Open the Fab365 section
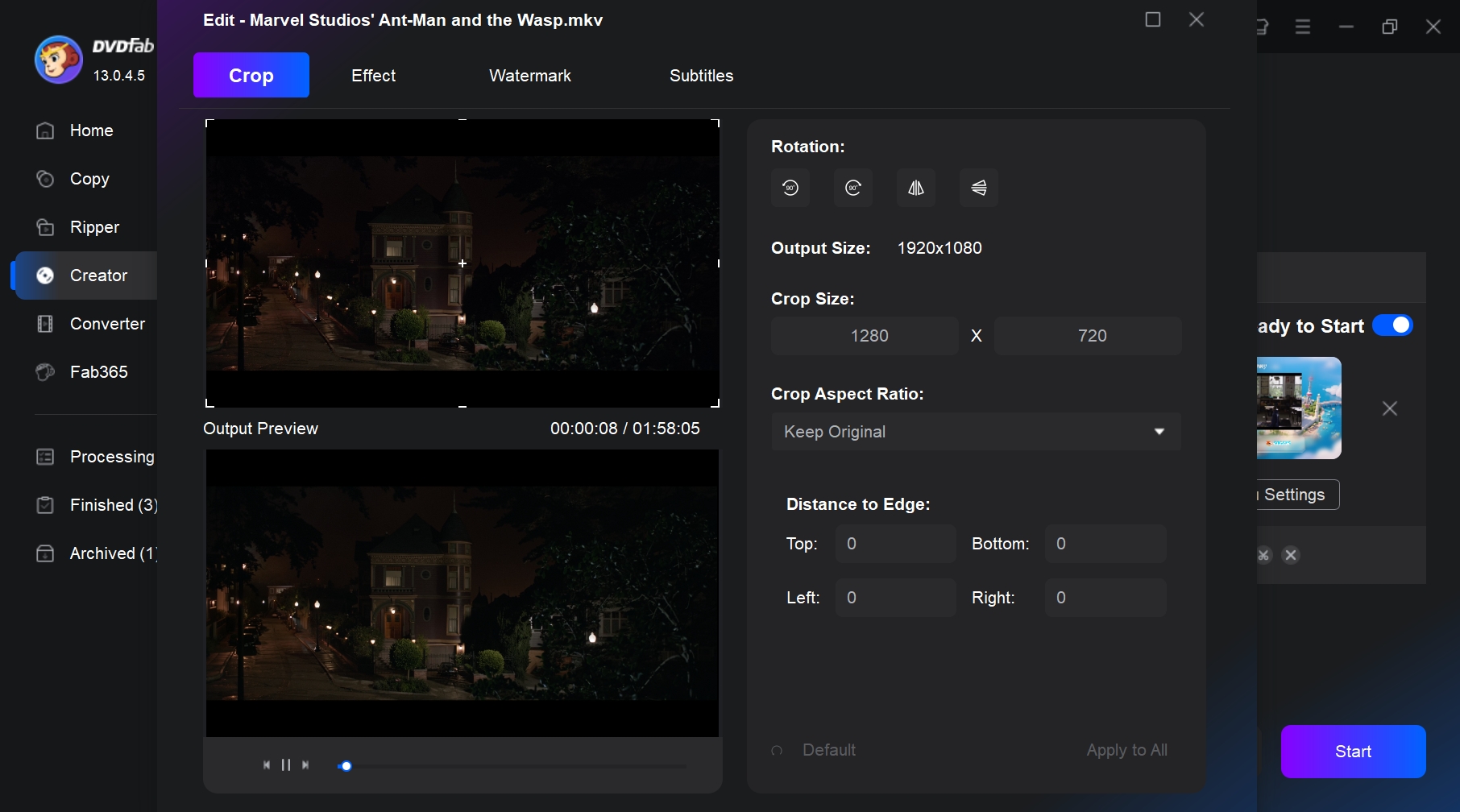Image resolution: width=1460 pixels, height=812 pixels. [97, 371]
